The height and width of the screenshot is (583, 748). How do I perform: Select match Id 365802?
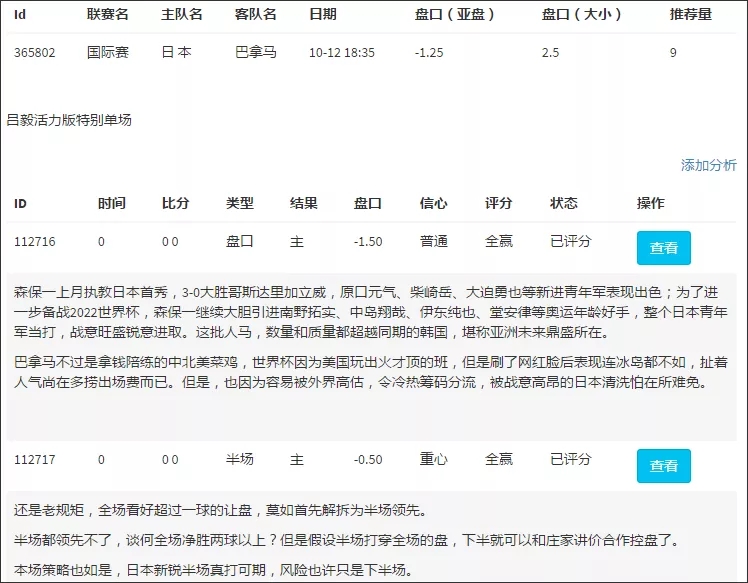click(x=34, y=52)
